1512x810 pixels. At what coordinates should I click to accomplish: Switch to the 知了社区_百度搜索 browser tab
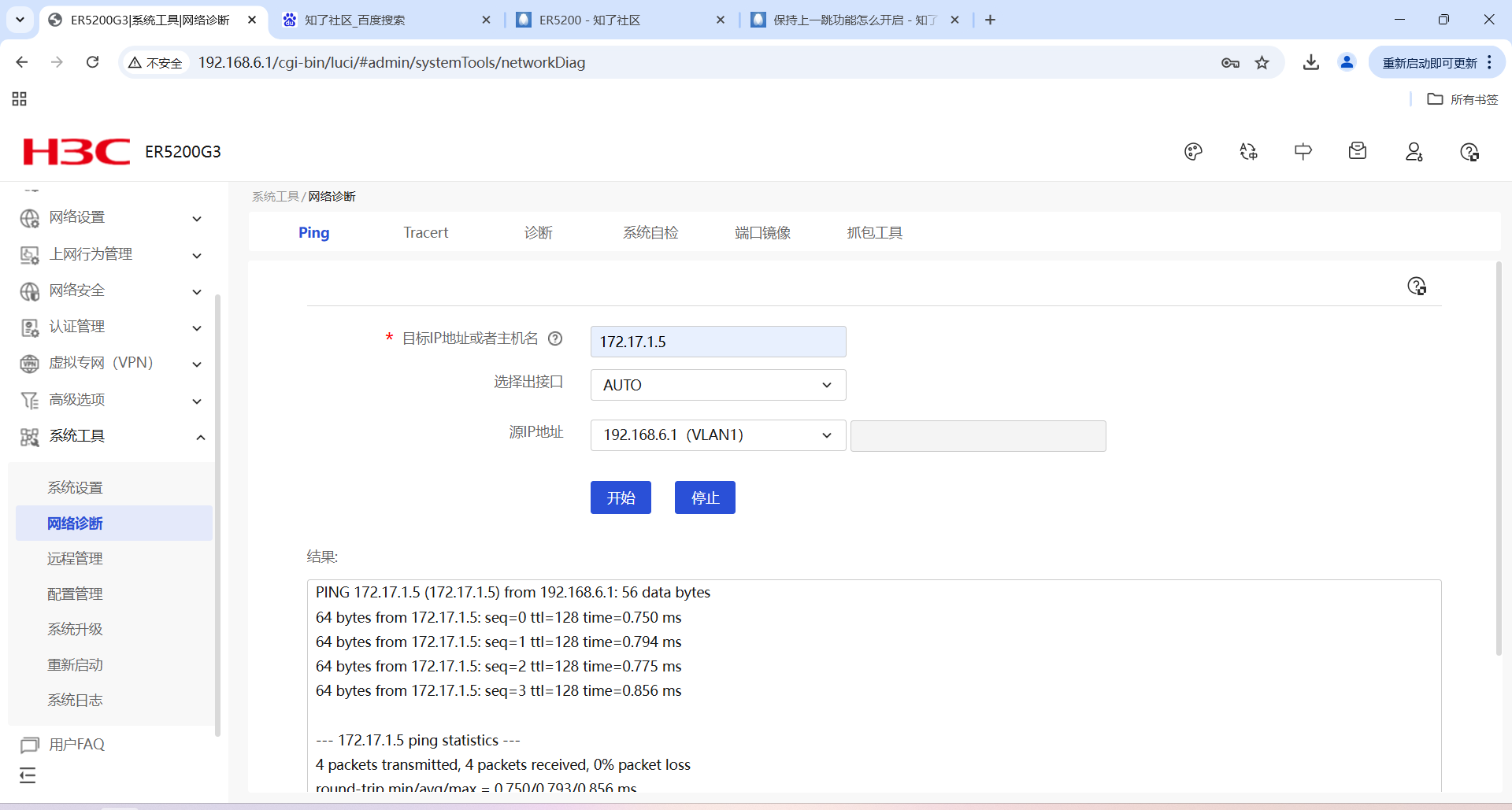click(386, 20)
